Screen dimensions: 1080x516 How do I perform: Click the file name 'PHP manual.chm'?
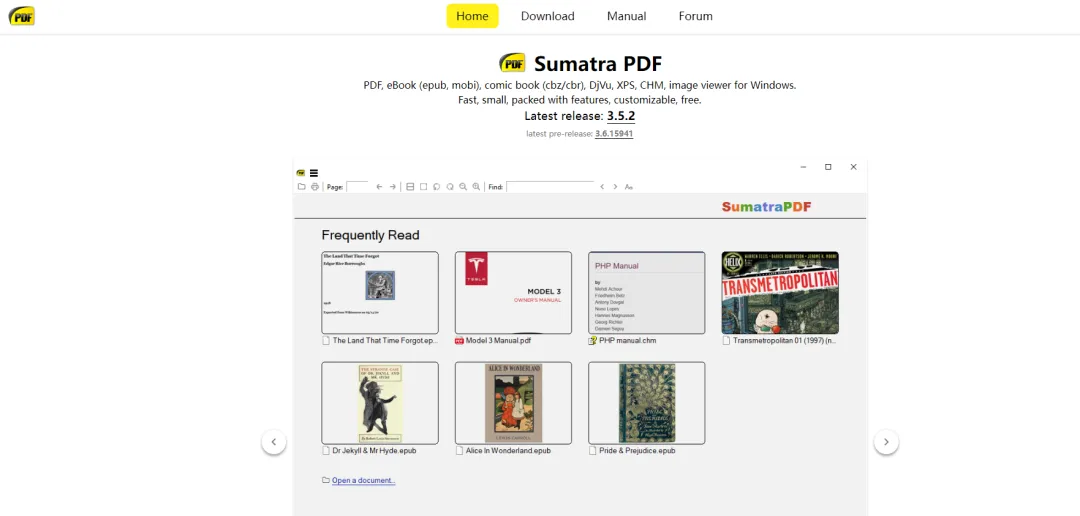click(x=627, y=340)
